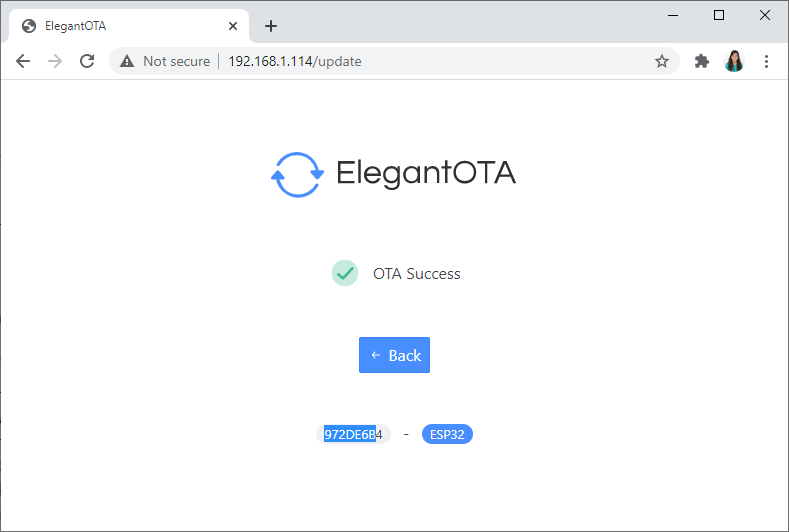Go back with the browser back arrow

(x=23, y=61)
